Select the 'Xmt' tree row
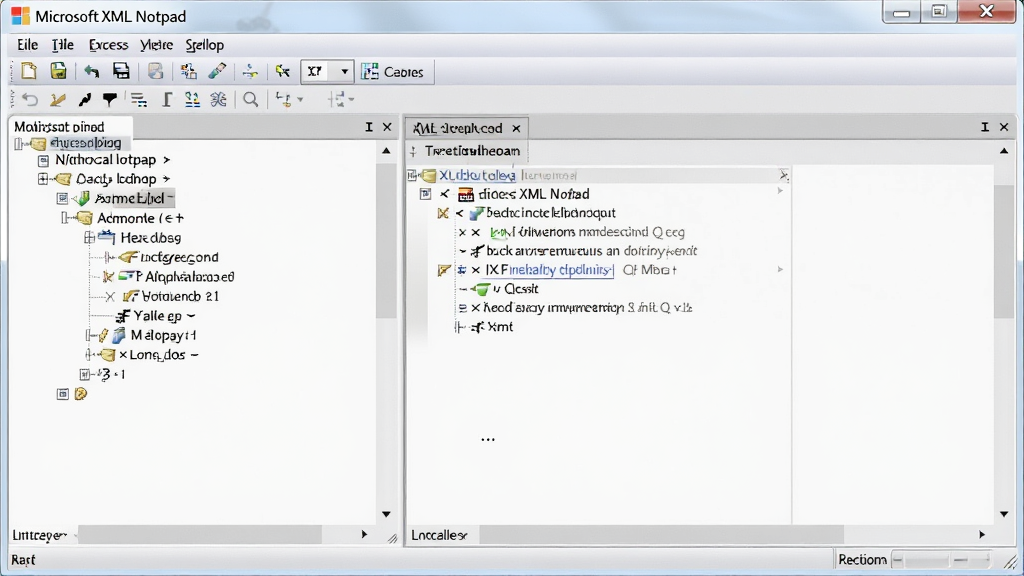 tap(500, 327)
